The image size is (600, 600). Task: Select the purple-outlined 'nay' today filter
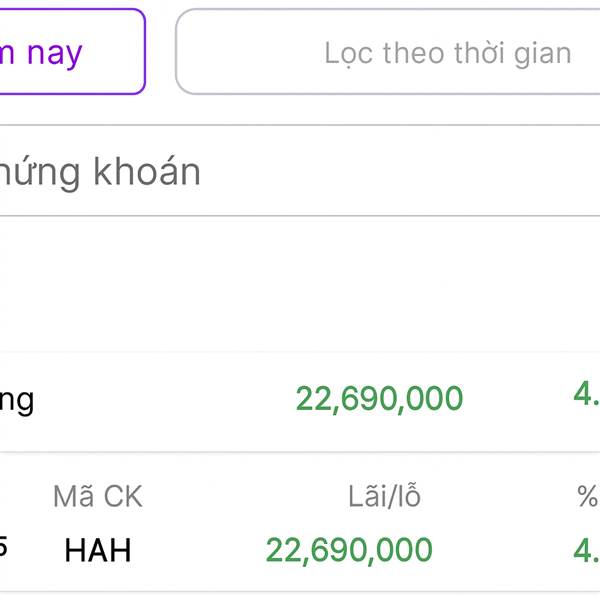click(60, 52)
